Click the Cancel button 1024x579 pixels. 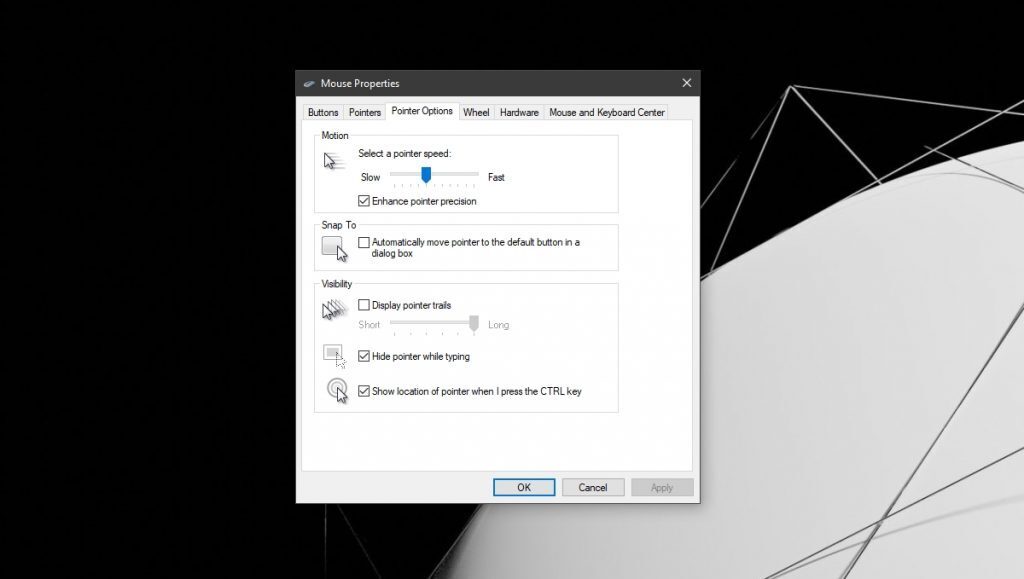(593, 487)
